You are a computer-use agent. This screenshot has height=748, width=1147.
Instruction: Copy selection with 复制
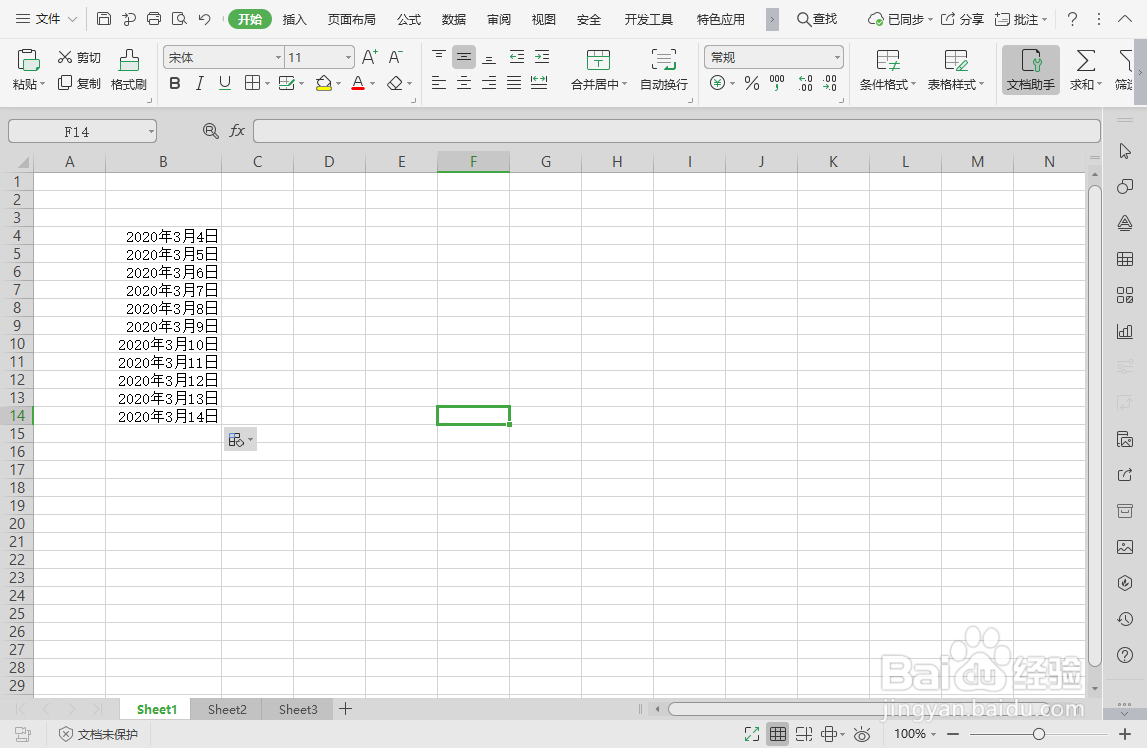click(79, 83)
